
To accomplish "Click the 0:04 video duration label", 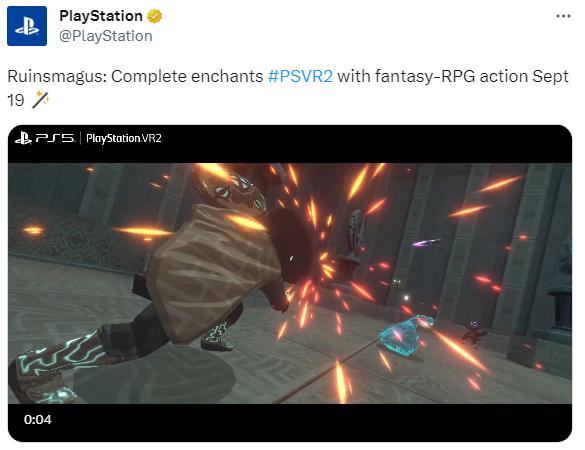I will pos(38,420).
